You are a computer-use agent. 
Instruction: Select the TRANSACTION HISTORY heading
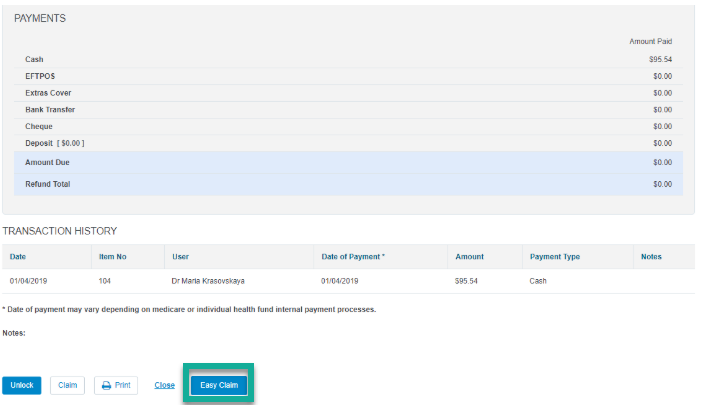pyautogui.click(x=60, y=231)
